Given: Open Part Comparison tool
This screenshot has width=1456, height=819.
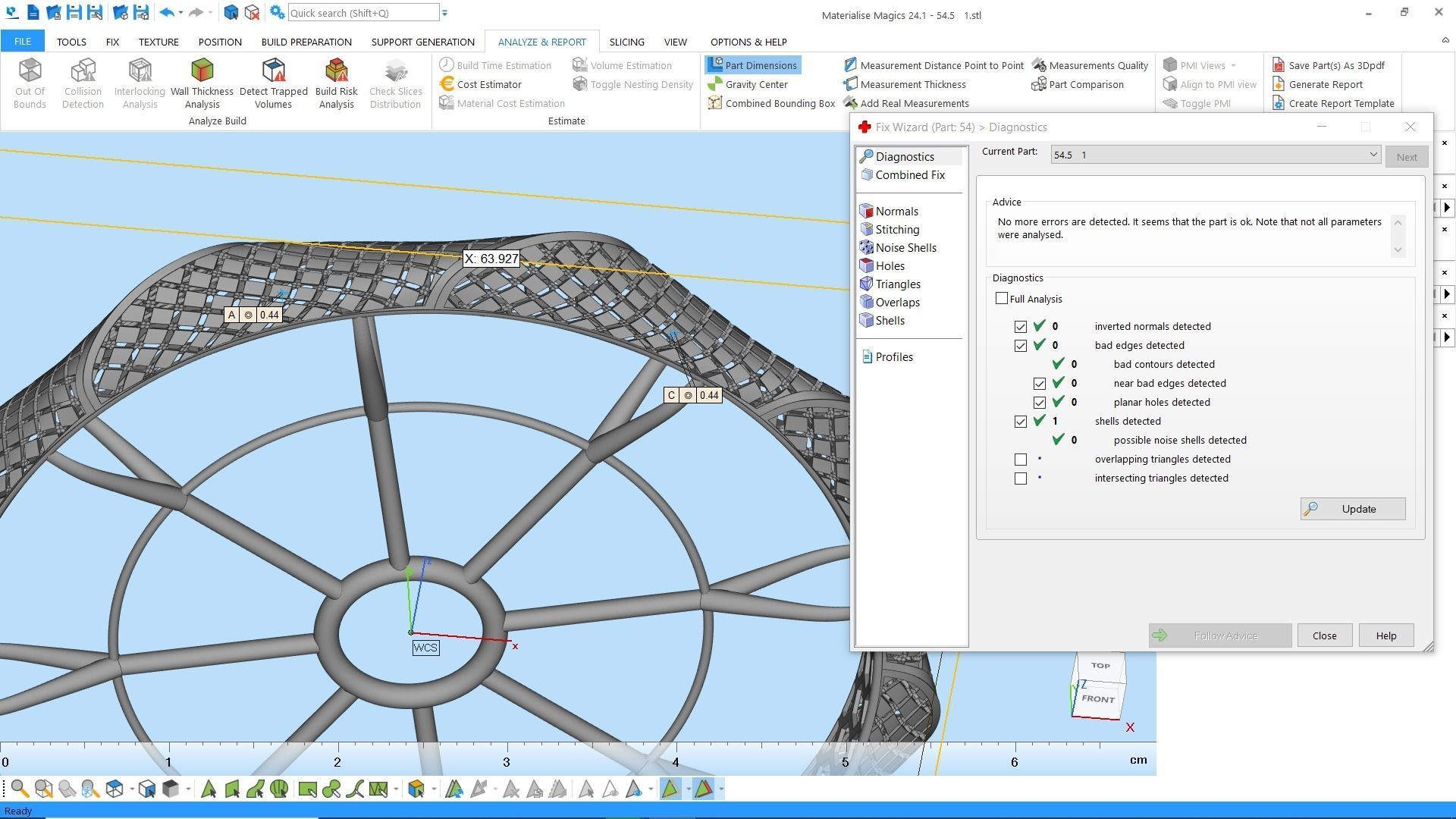Looking at the screenshot, I should (1085, 84).
